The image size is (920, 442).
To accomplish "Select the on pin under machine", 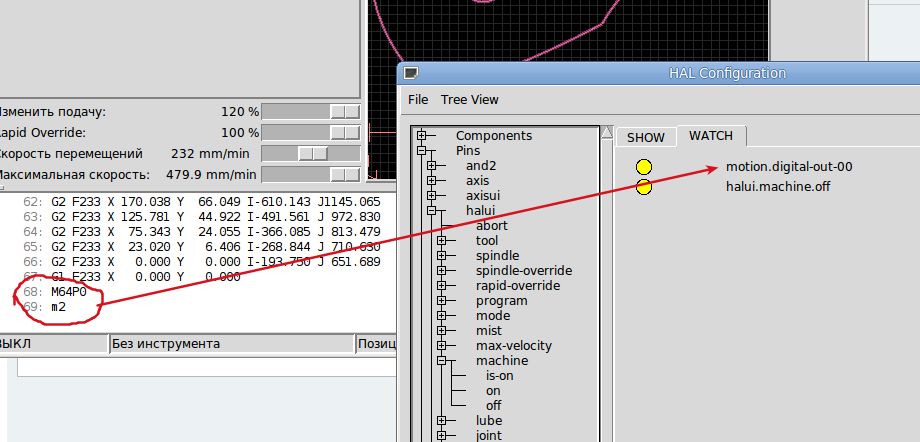I will point(493,390).
